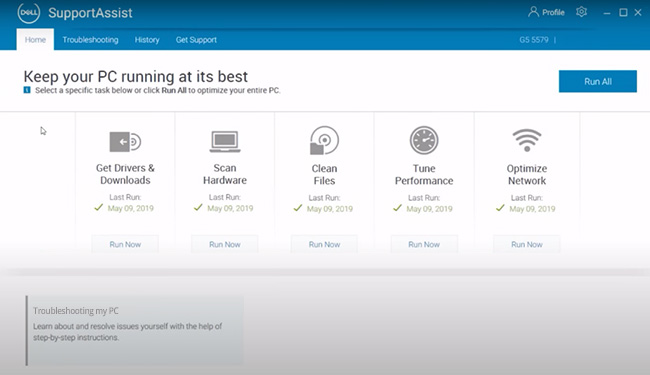The width and height of the screenshot is (650, 375).
Task: Close the SupportAssist window
Action: click(638, 12)
